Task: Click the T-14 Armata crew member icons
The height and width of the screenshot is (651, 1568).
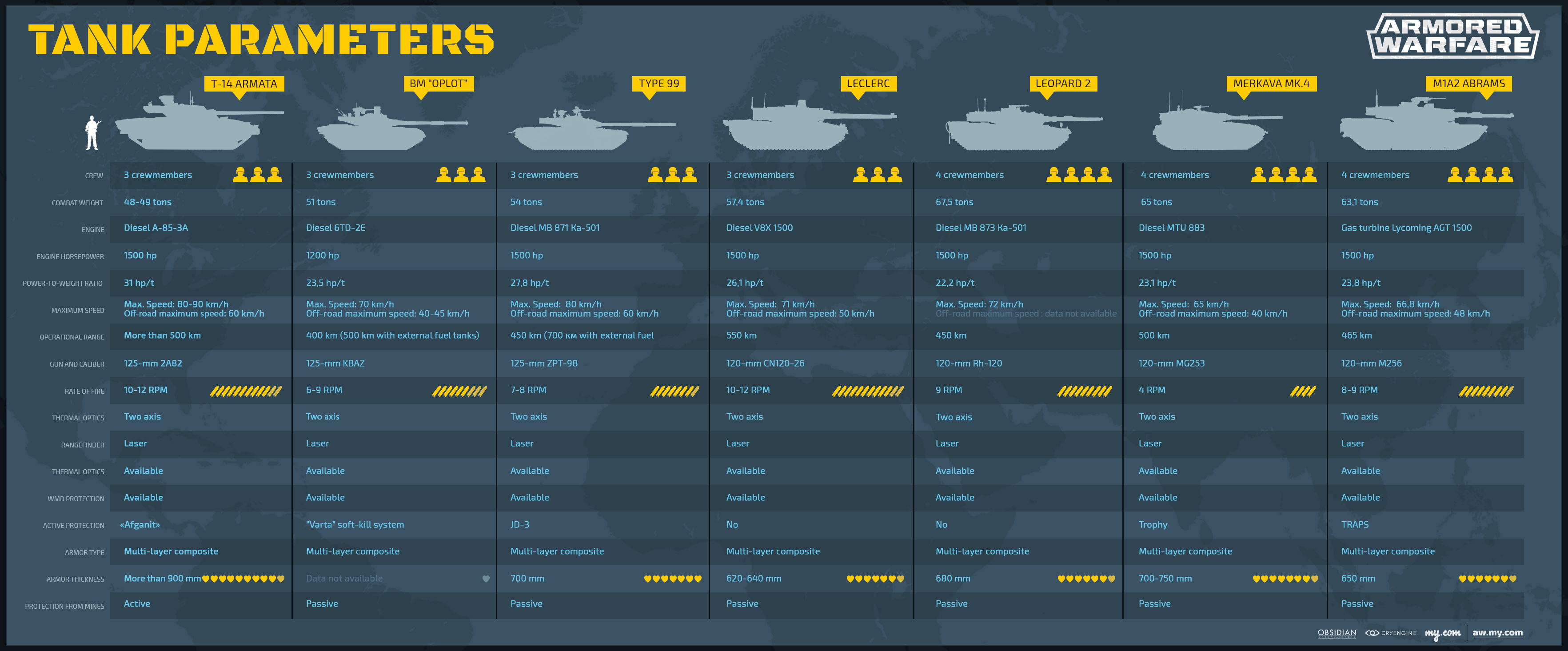Action: 257,175
